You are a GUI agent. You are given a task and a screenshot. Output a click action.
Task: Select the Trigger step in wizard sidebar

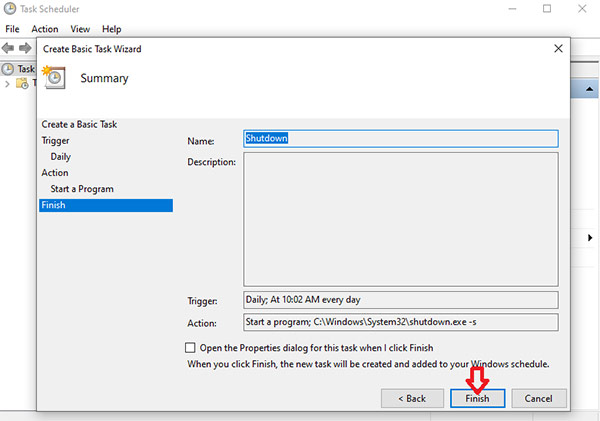click(55, 141)
